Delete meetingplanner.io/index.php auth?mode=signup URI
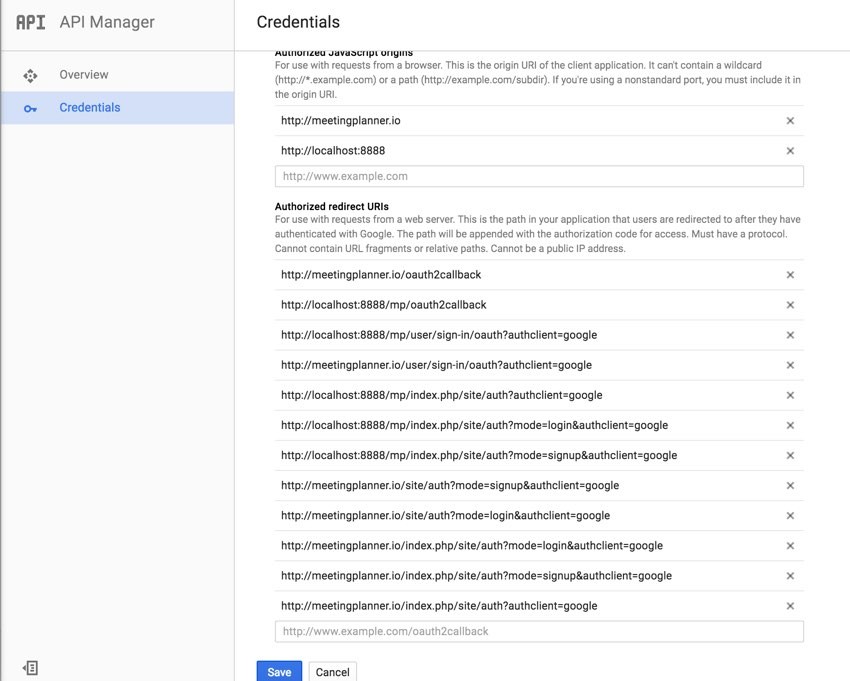Image resolution: width=850 pixels, height=681 pixels. (x=790, y=576)
